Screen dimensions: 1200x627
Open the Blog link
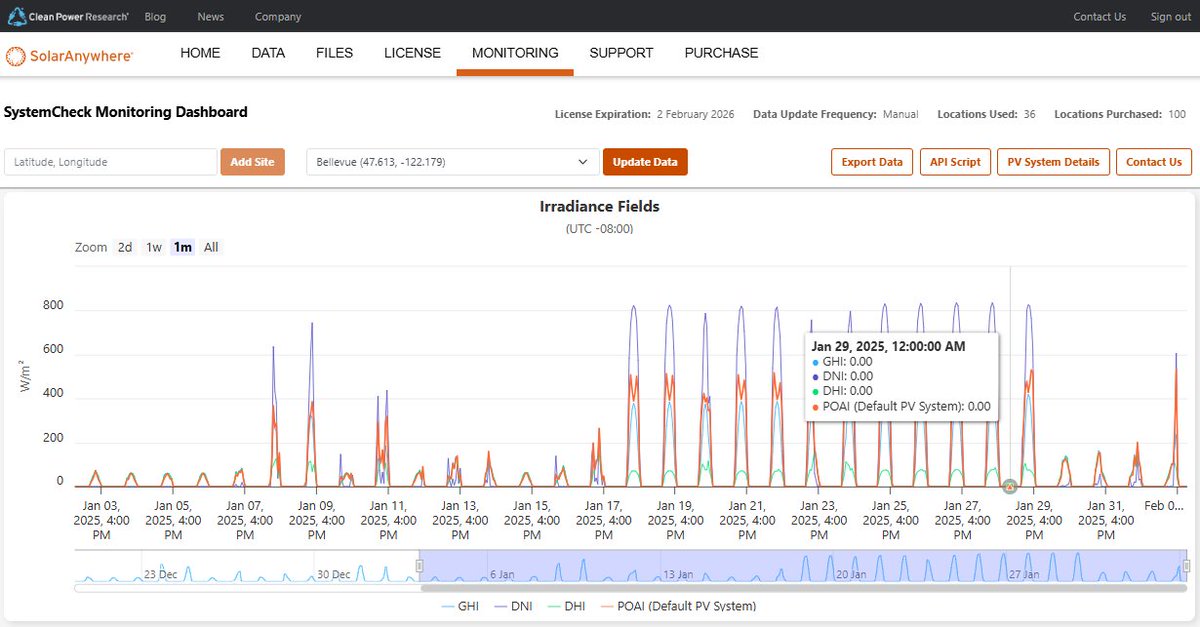[155, 17]
